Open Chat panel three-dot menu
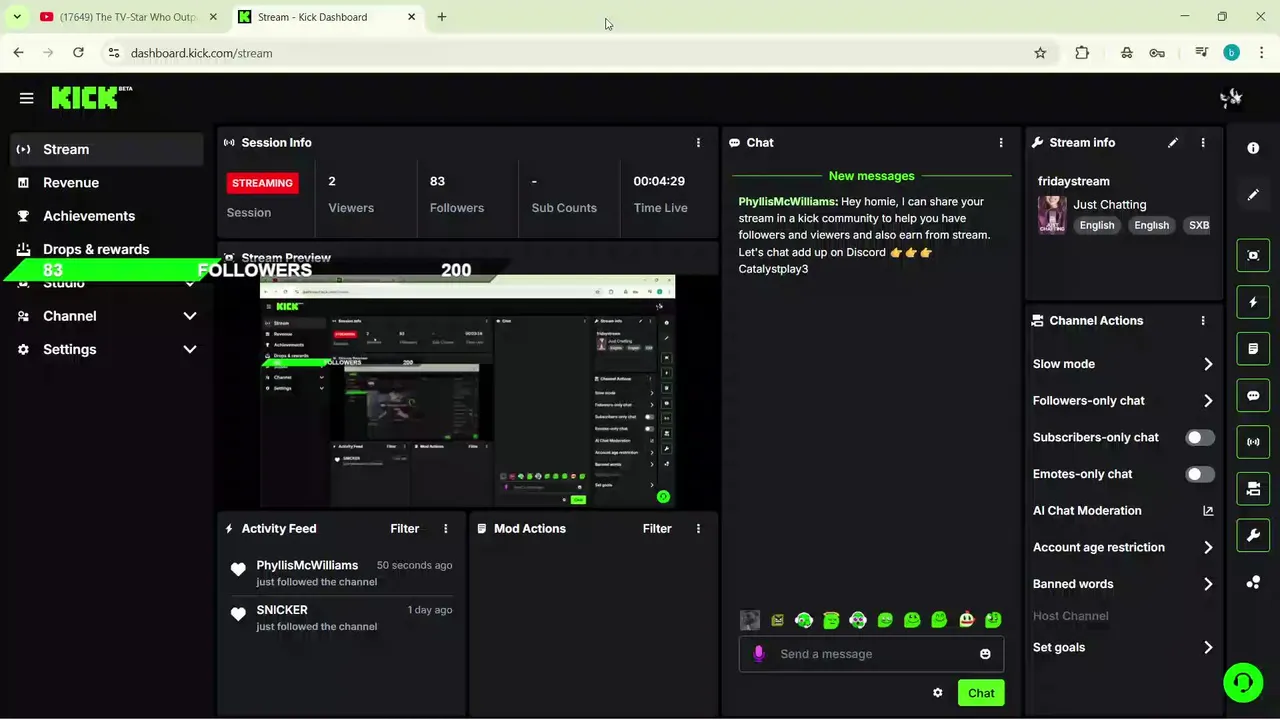Image resolution: width=1280 pixels, height=720 pixels. (x=1001, y=143)
